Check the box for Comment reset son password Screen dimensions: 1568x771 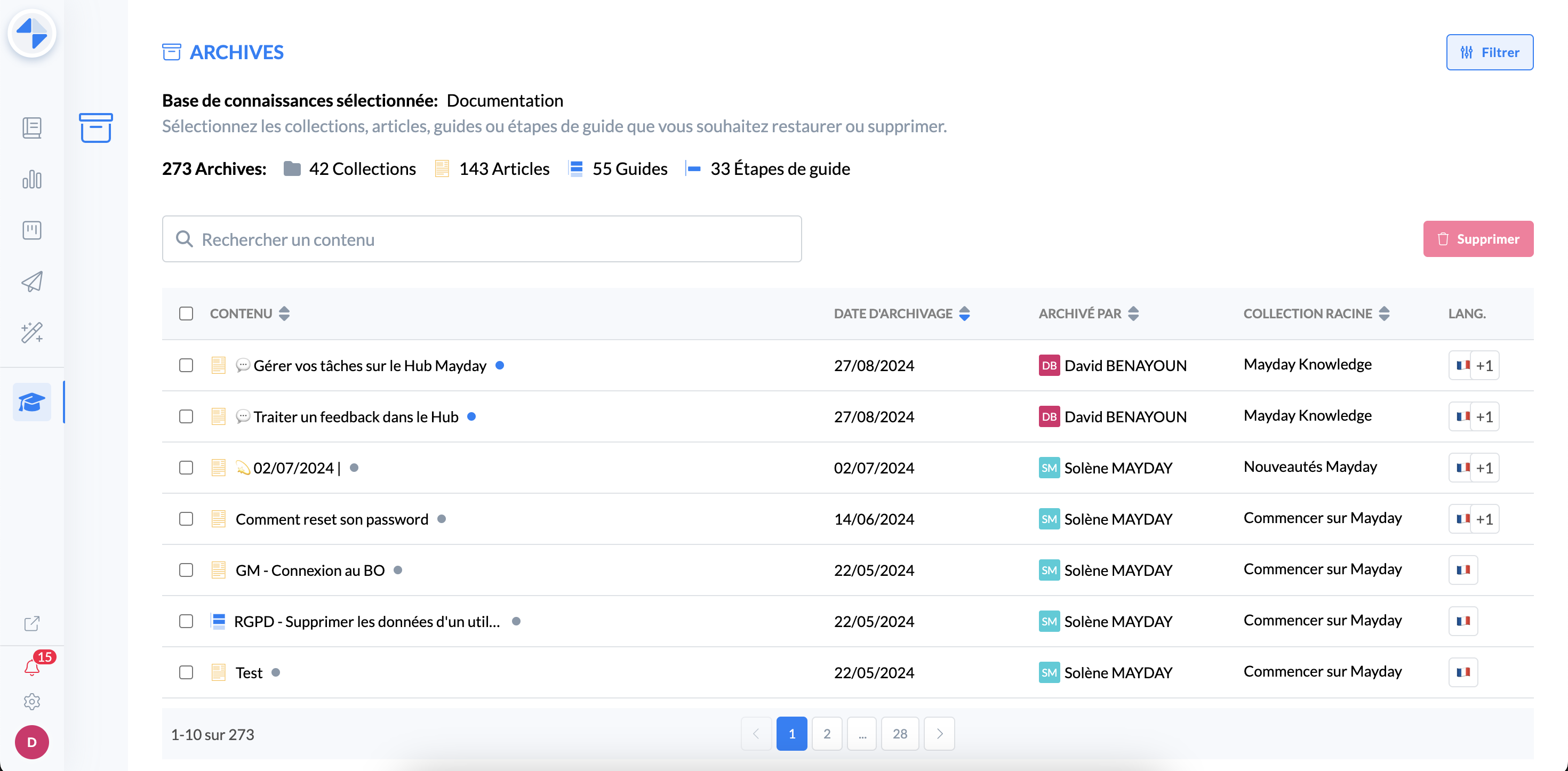point(186,518)
